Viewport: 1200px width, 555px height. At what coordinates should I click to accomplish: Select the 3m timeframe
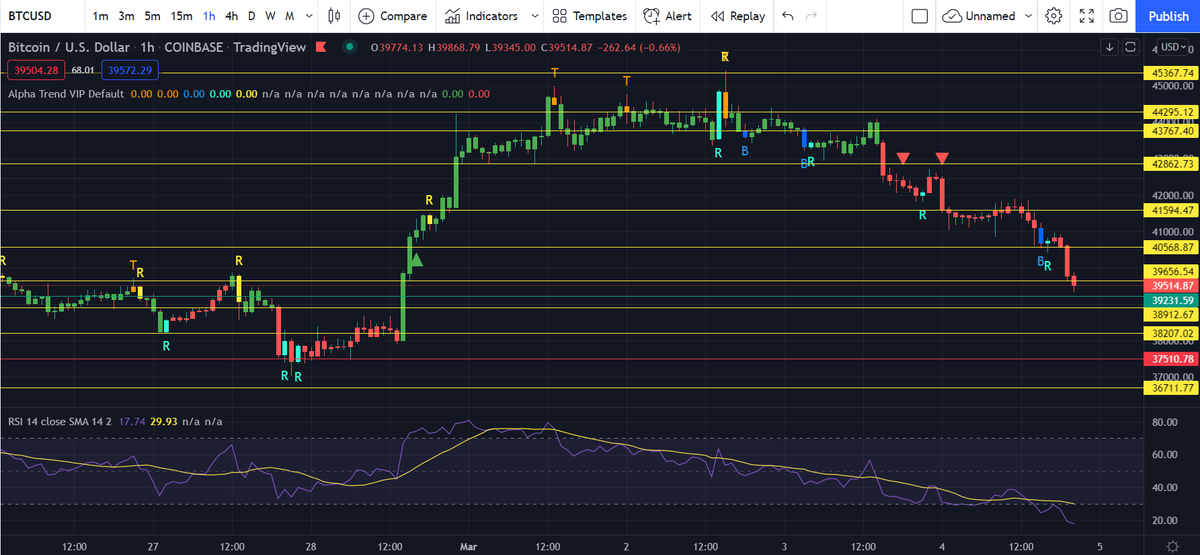(126, 16)
